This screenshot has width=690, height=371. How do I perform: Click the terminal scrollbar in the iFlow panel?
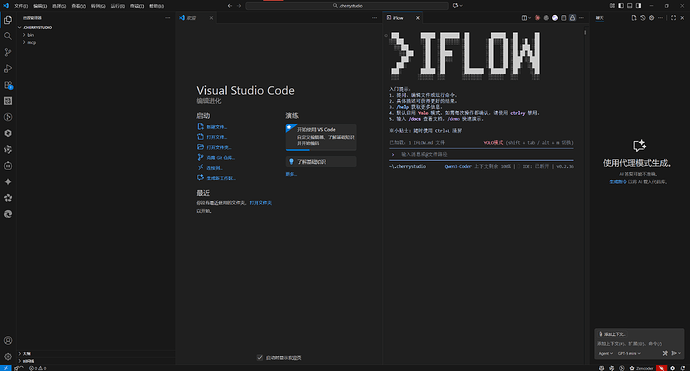(585, 33)
